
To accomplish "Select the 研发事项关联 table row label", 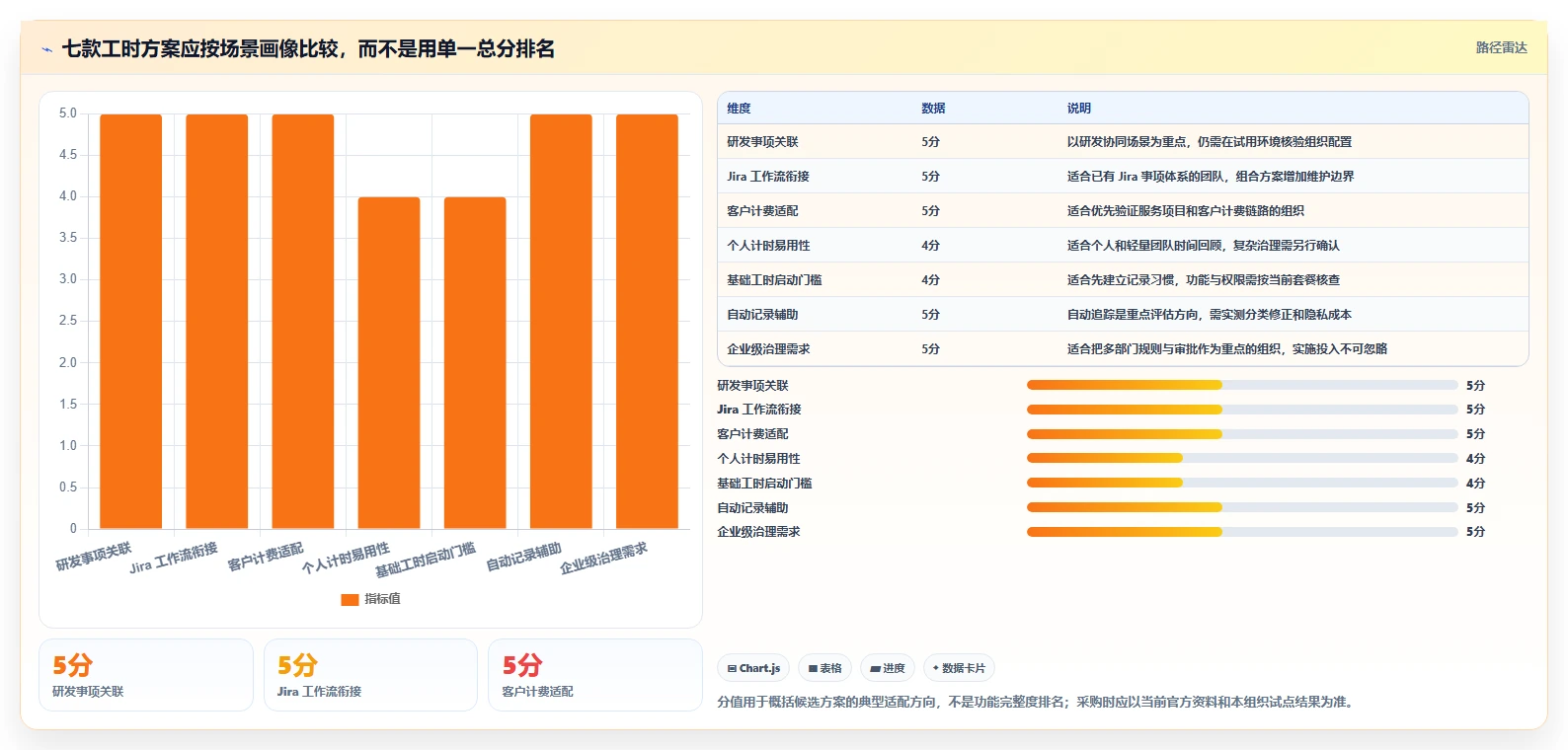I will pos(762,142).
